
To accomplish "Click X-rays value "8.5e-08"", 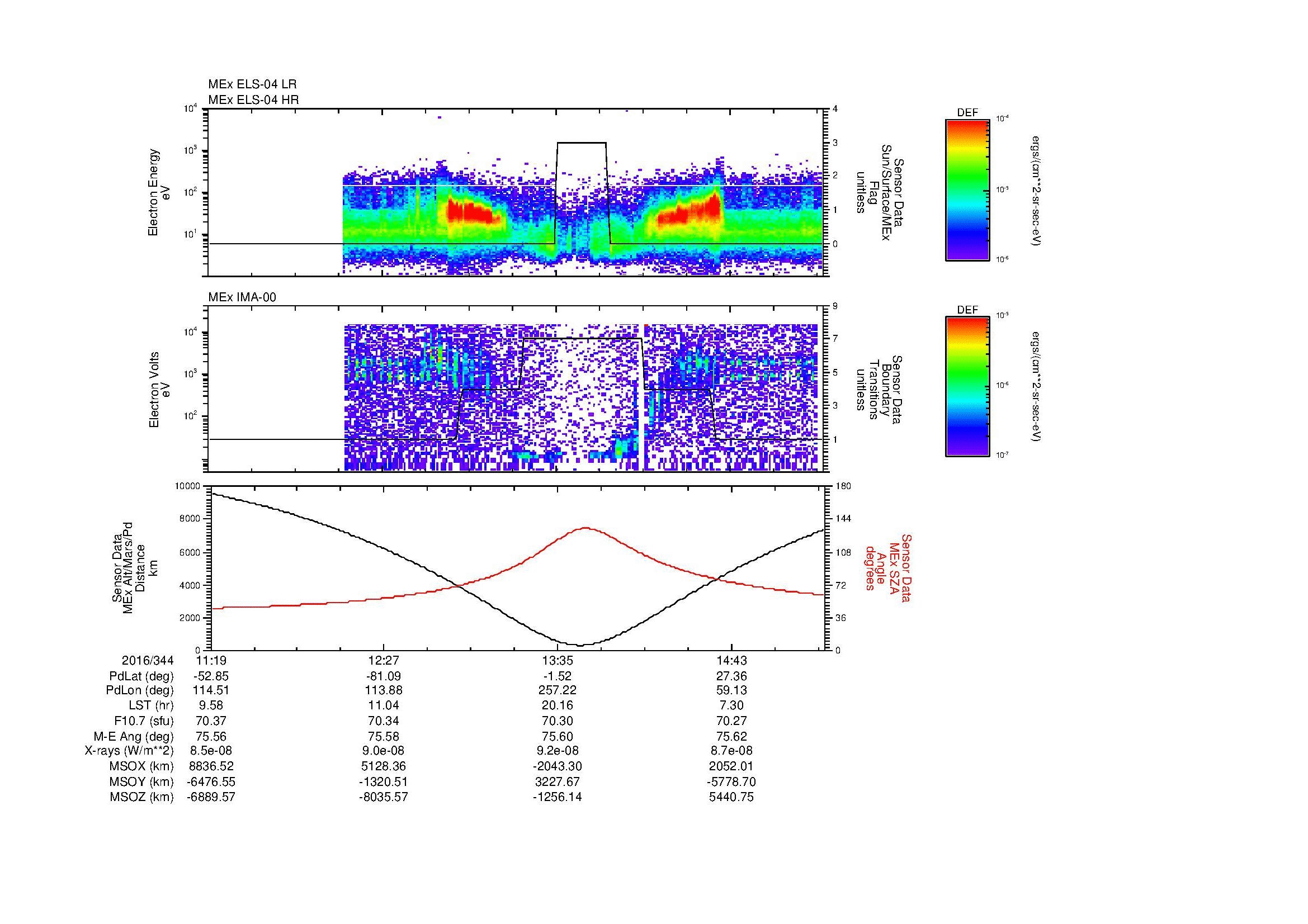I will point(211,751).
